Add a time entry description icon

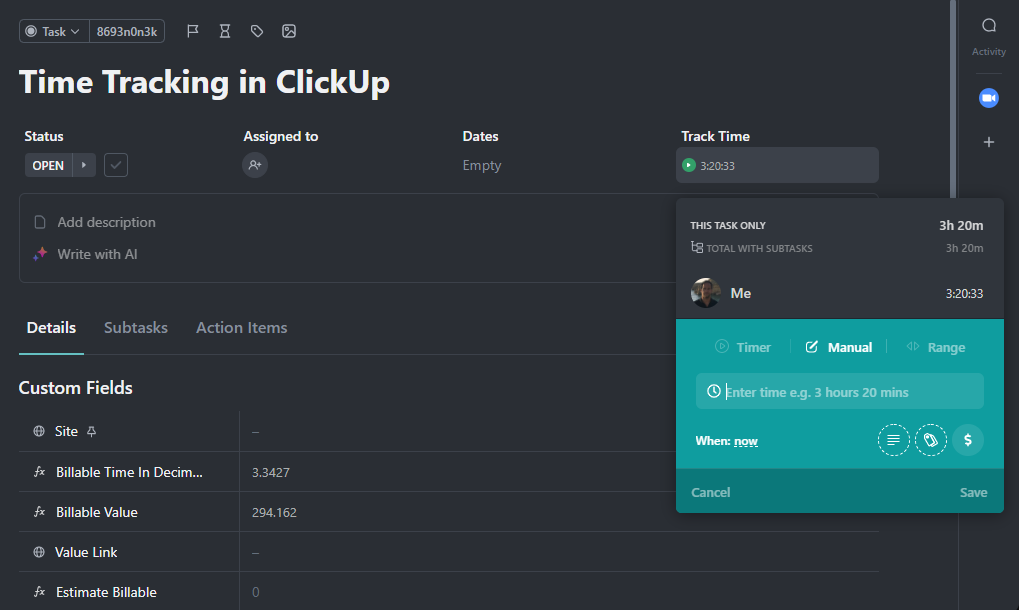[x=894, y=440]
